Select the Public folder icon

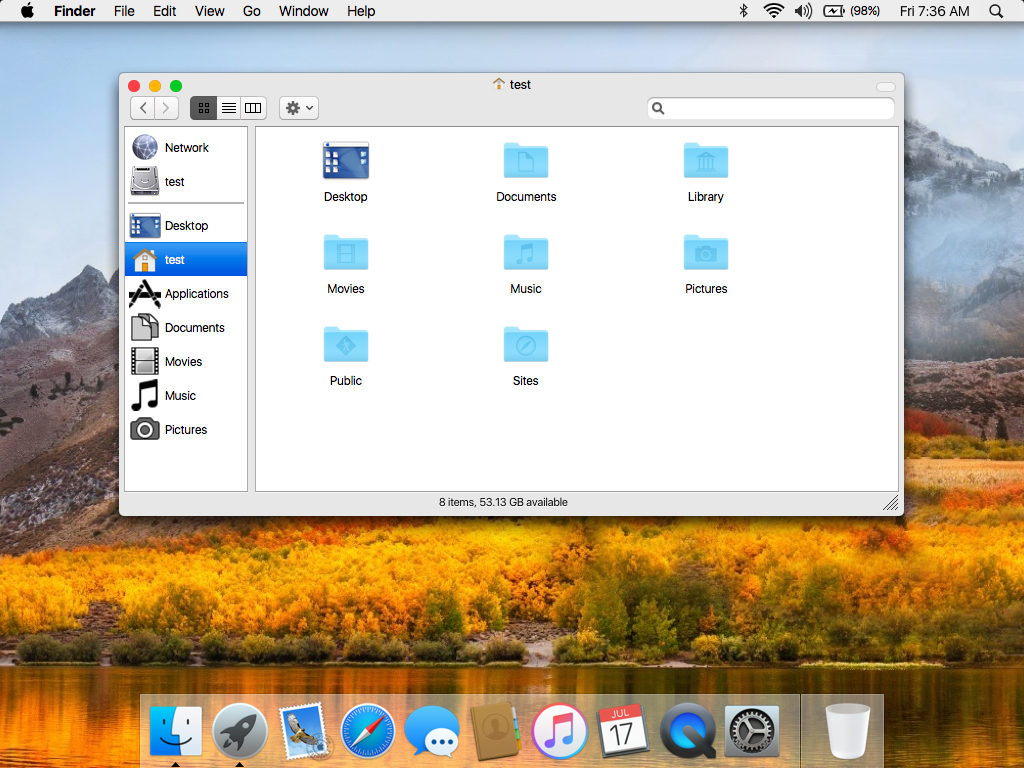pyautogui.click(x=346, y=346)
